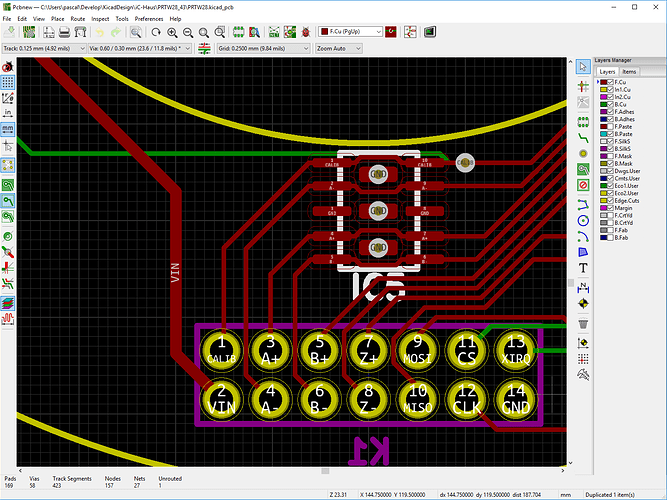Viewport: 667px width, 500px height.
Task: Toggle B.Cu layer visibility checkbox
Action: tap(610, 104)
